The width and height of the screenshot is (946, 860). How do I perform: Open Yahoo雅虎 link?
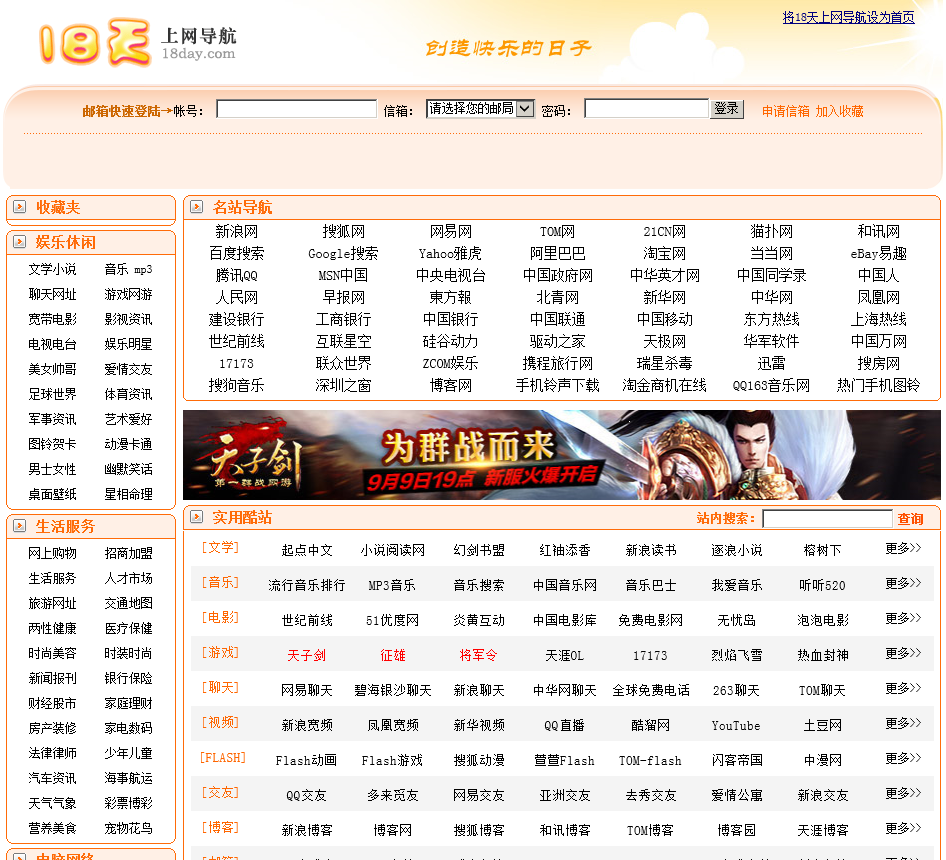[450, 253]
